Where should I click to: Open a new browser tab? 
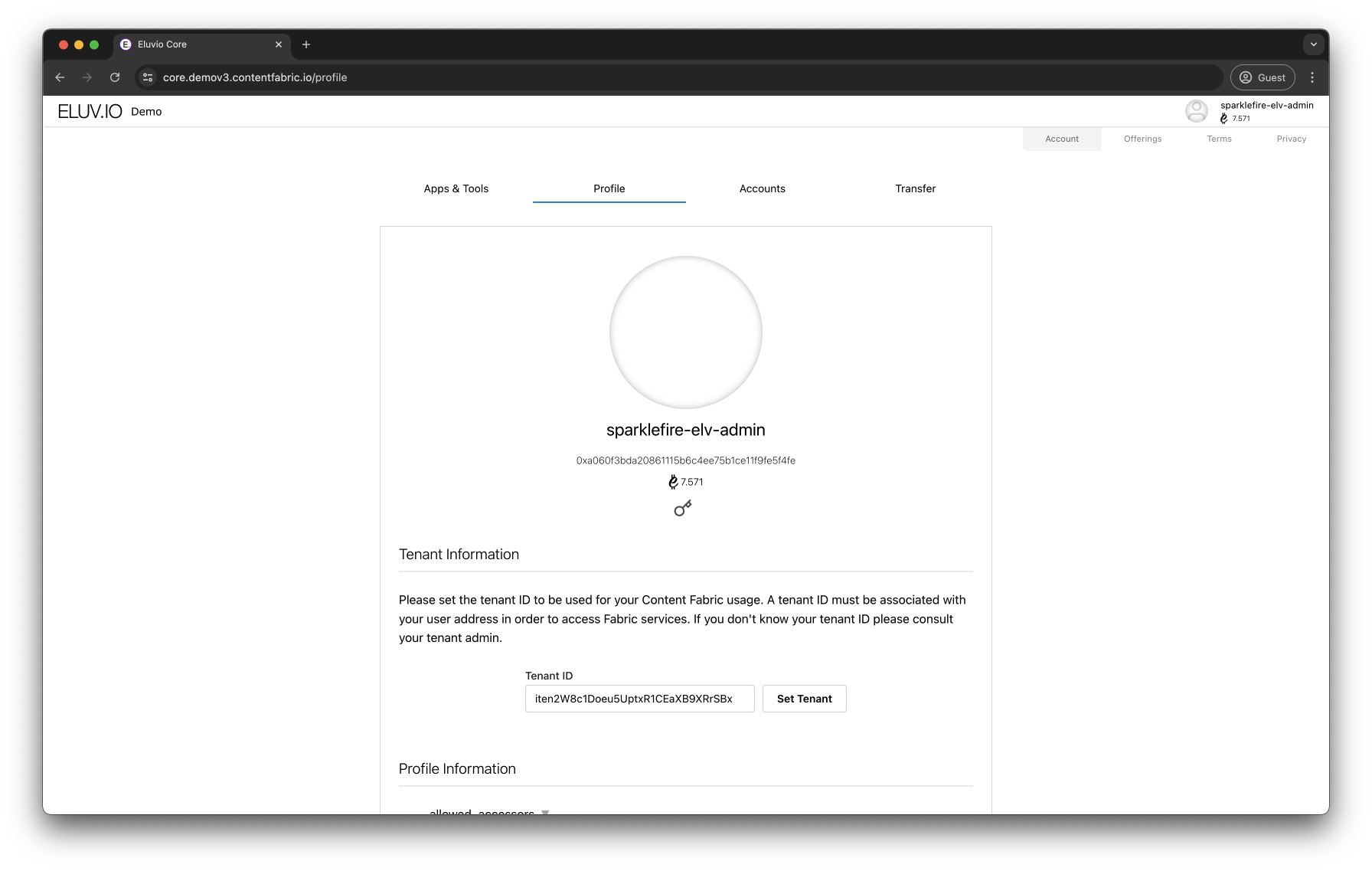306,44
